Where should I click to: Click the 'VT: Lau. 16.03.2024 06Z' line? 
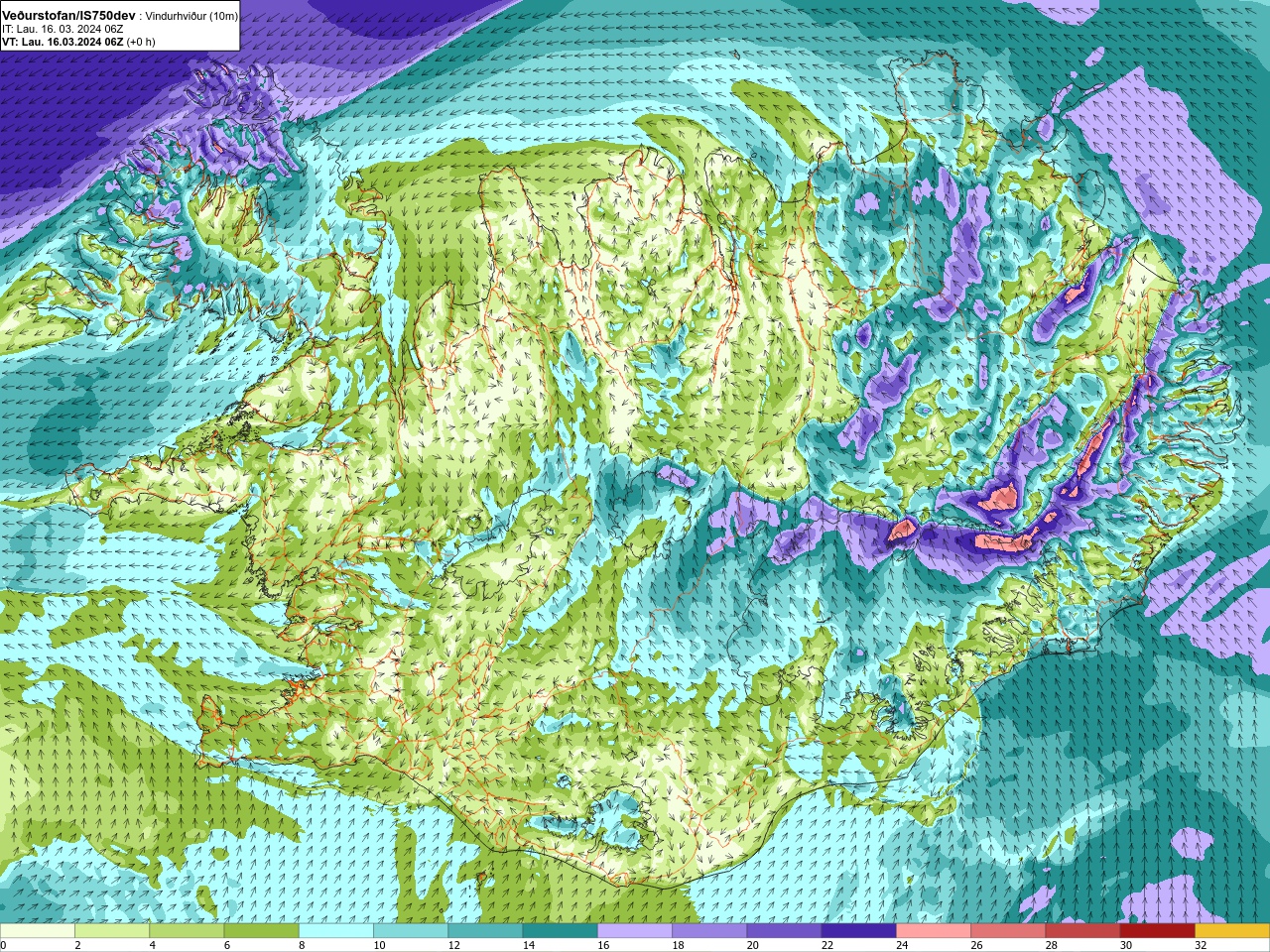tap(63, 43)
